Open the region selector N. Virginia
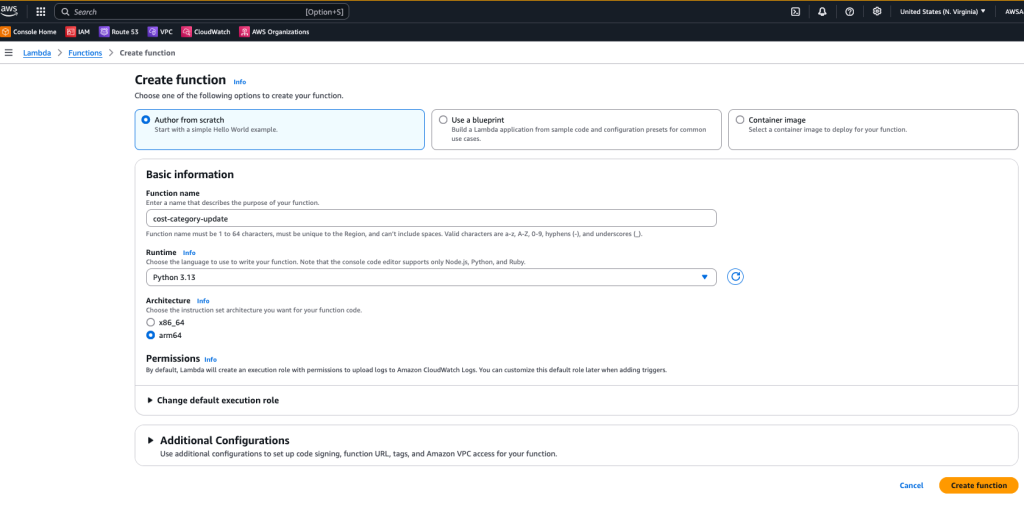 tap(942, 12)
